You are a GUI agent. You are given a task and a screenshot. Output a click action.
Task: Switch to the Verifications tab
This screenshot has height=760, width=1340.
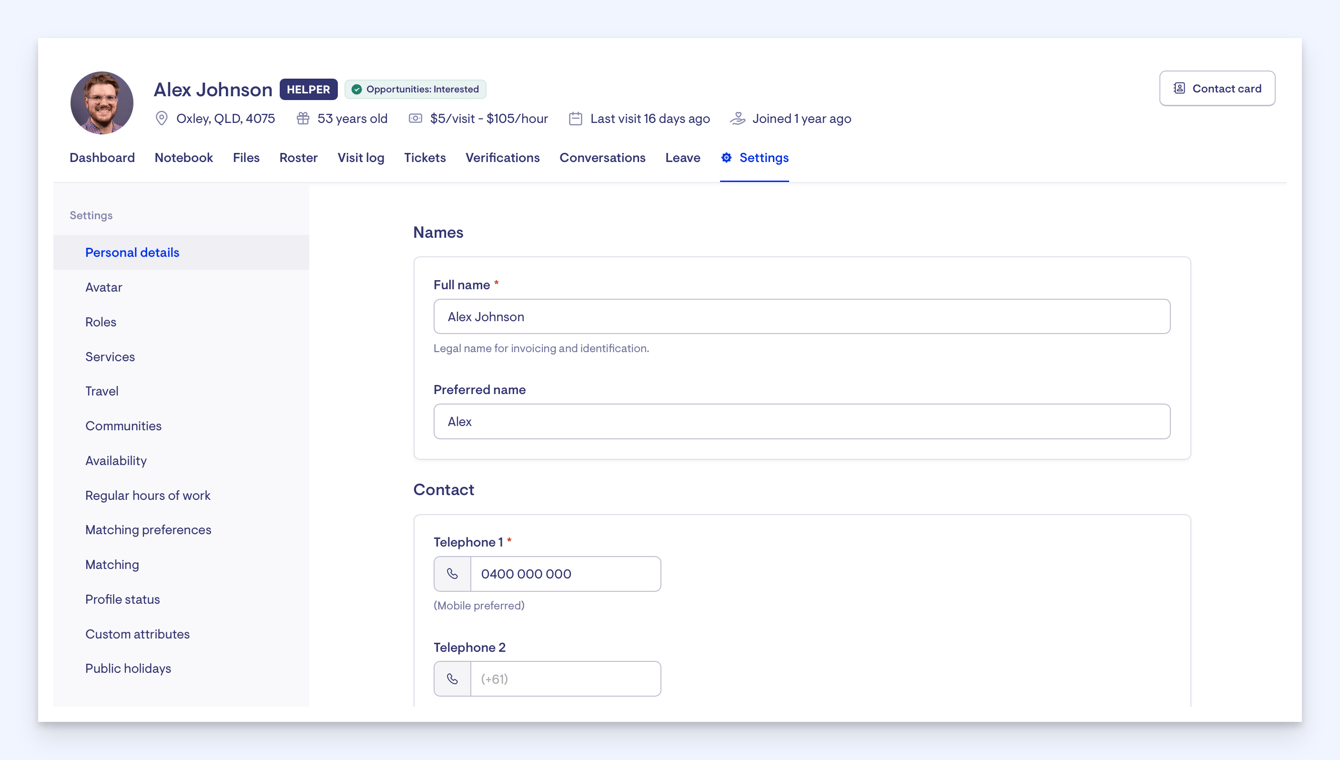click(x=503, y=158)
